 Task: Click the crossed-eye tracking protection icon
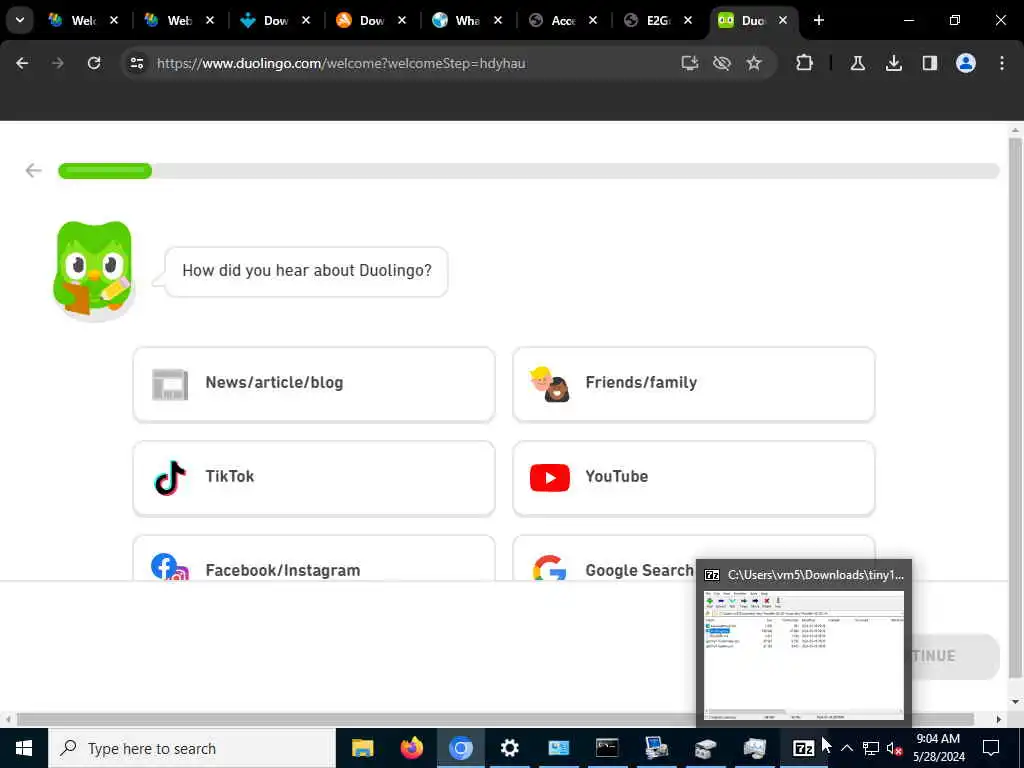point(722,63)
